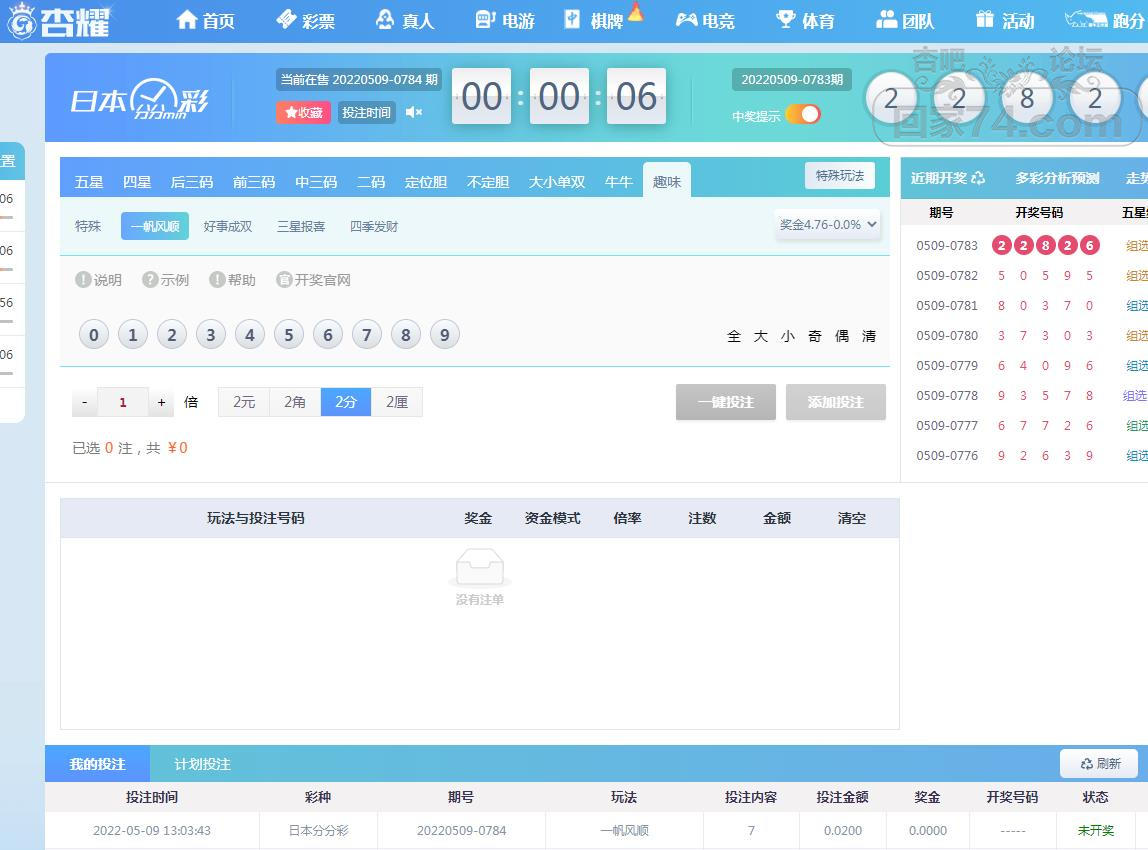This screenshot has height=850, width=1148.
Task: Pick number ball 0
Action: (94, 335)
